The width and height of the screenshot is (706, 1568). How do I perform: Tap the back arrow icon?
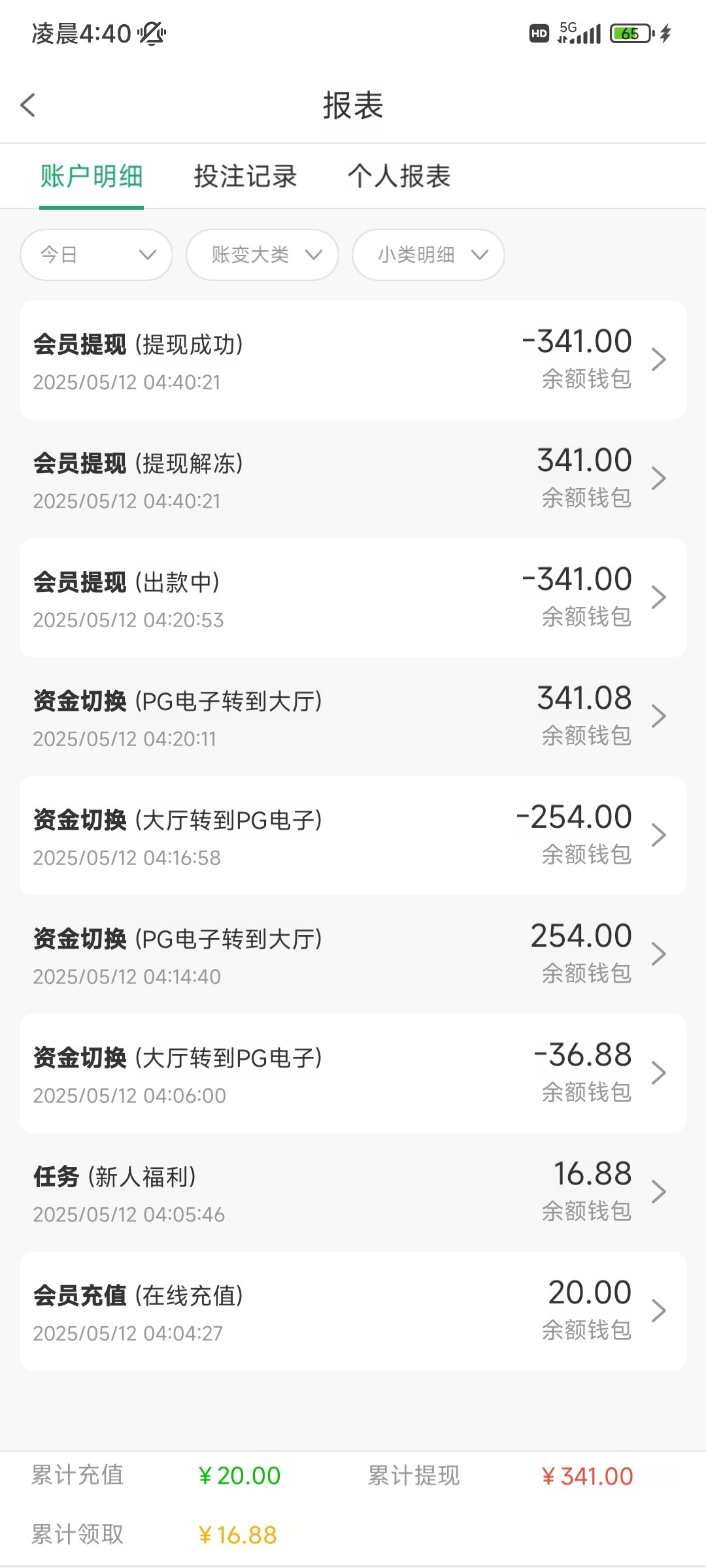(x=28, y=105)
